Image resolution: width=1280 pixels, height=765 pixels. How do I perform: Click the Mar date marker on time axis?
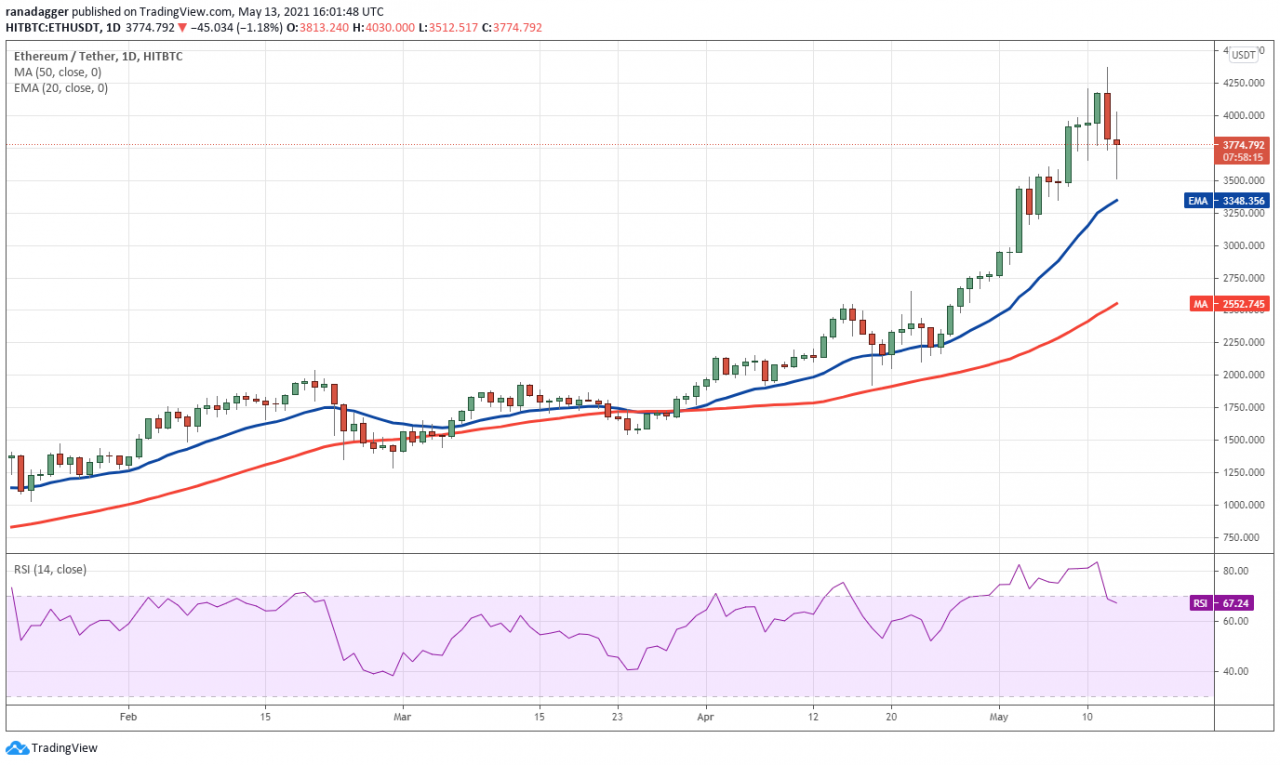coord(402,716)
